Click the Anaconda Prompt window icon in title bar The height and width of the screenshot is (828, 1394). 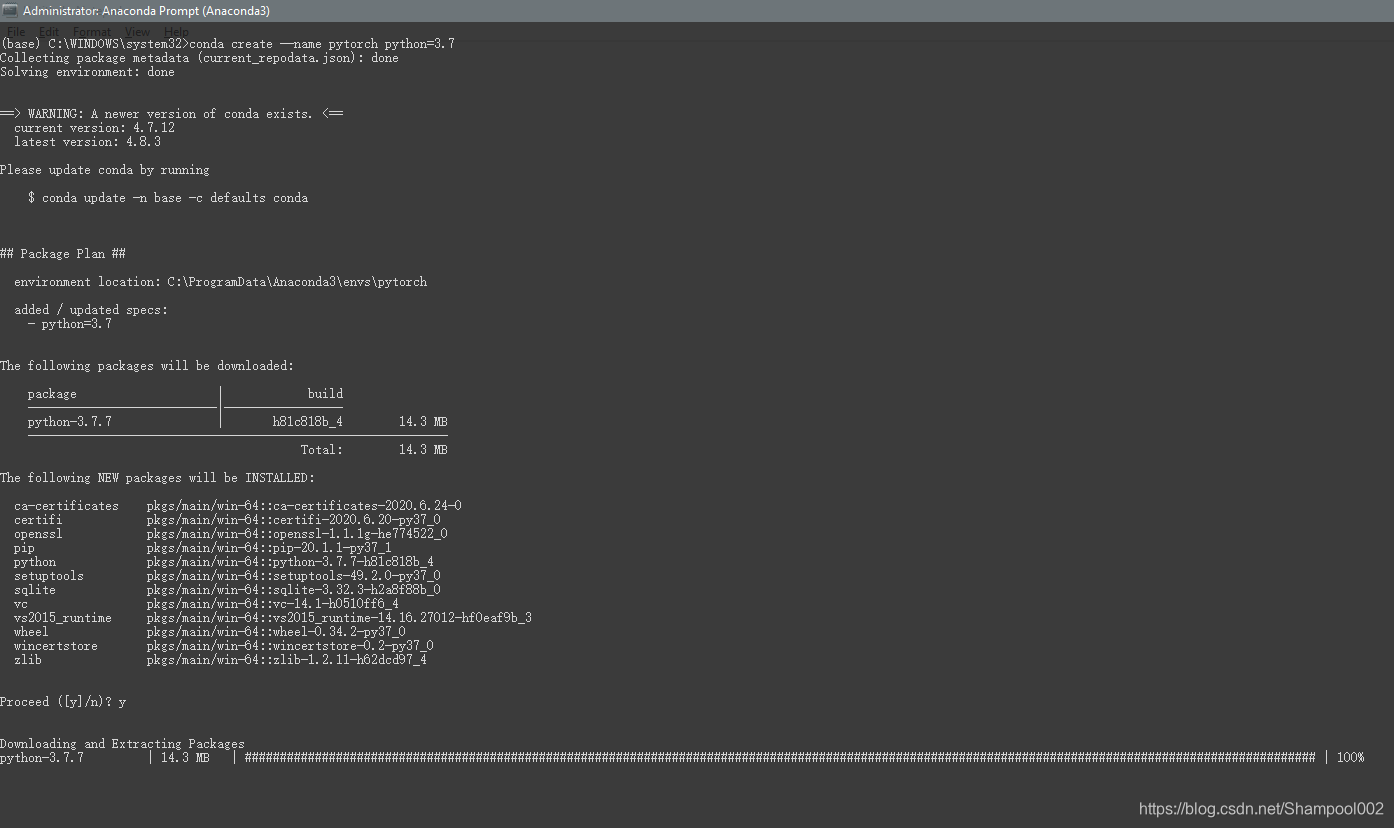click(10, 11)
